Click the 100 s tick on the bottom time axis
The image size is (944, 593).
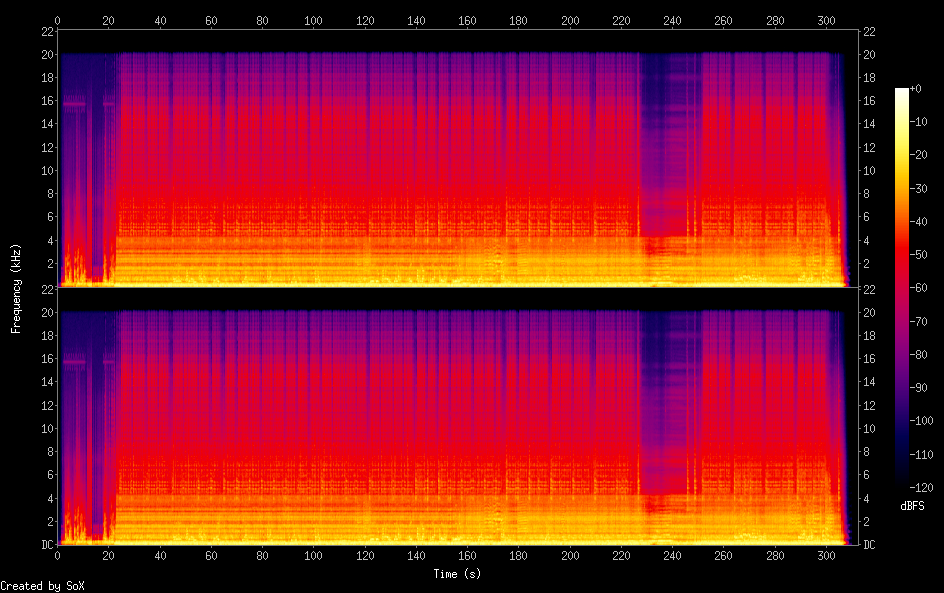(313, 556)
